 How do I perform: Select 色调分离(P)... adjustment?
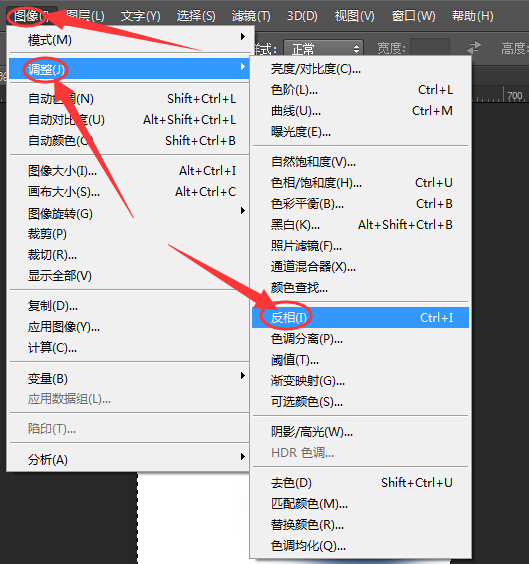pos(361,339)
